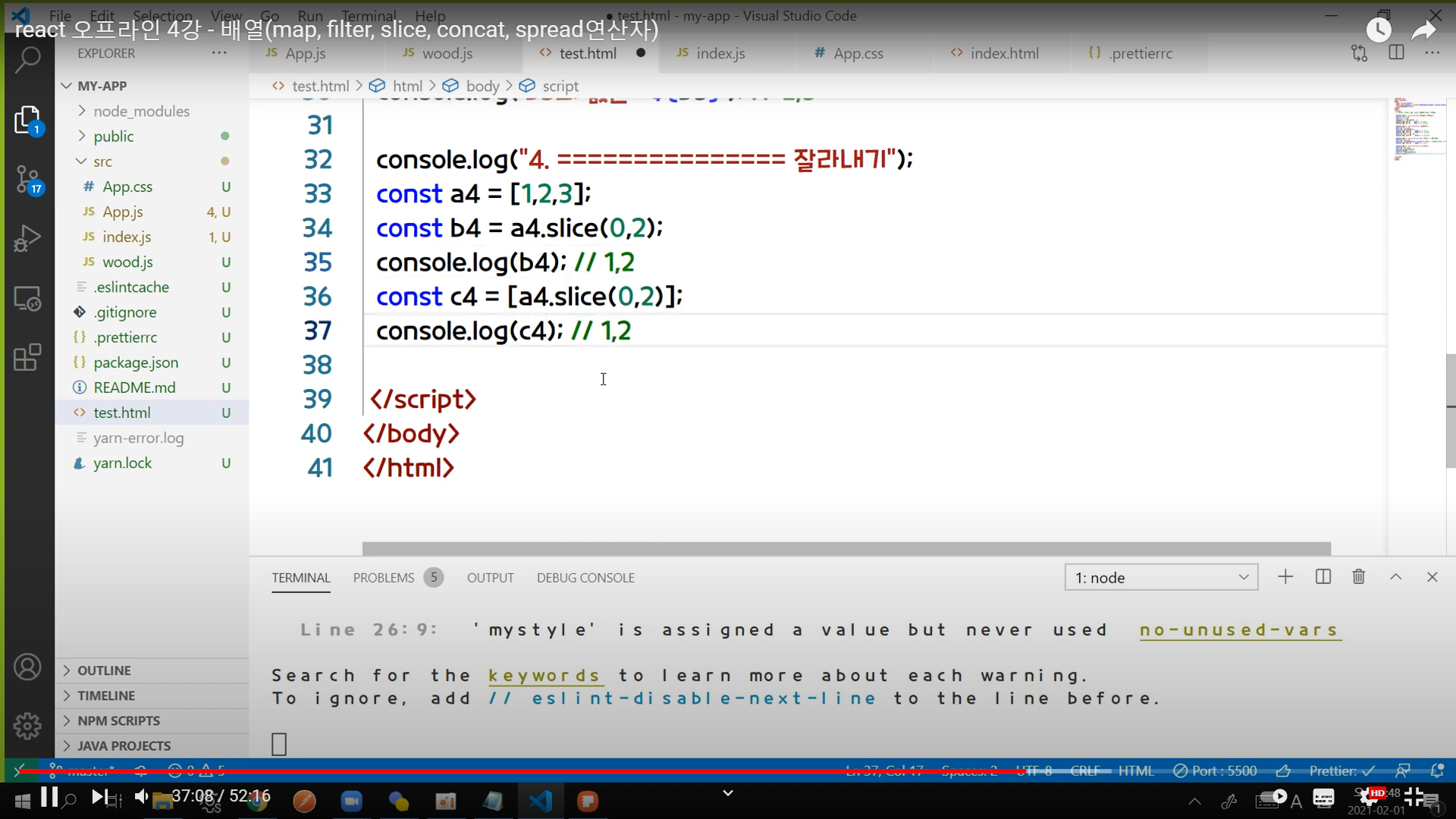This screenshot has width=1456, height=819.
Task: Expand the OUTLINE section
Action: 152,670
